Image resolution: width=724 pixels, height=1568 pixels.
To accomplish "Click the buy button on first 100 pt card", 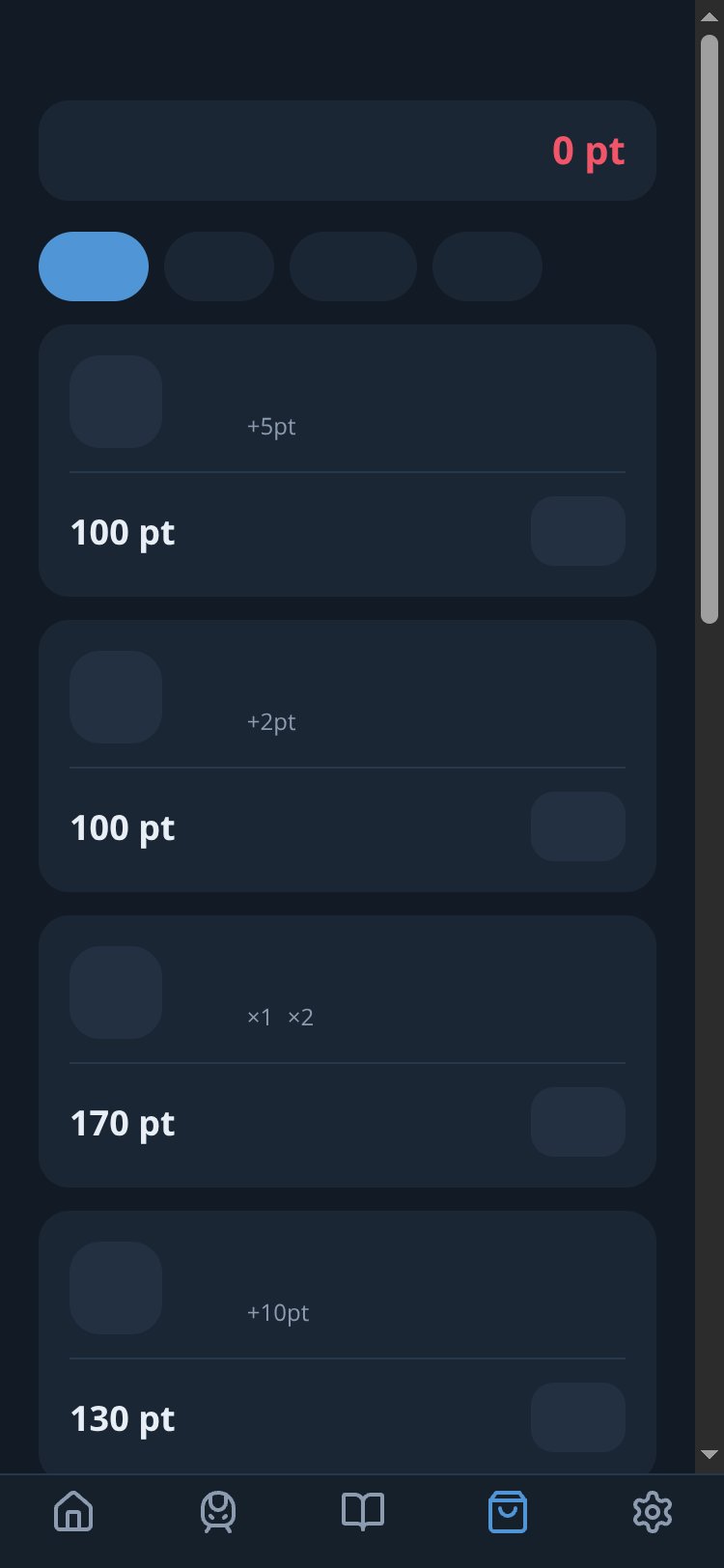I will [578, 531].
